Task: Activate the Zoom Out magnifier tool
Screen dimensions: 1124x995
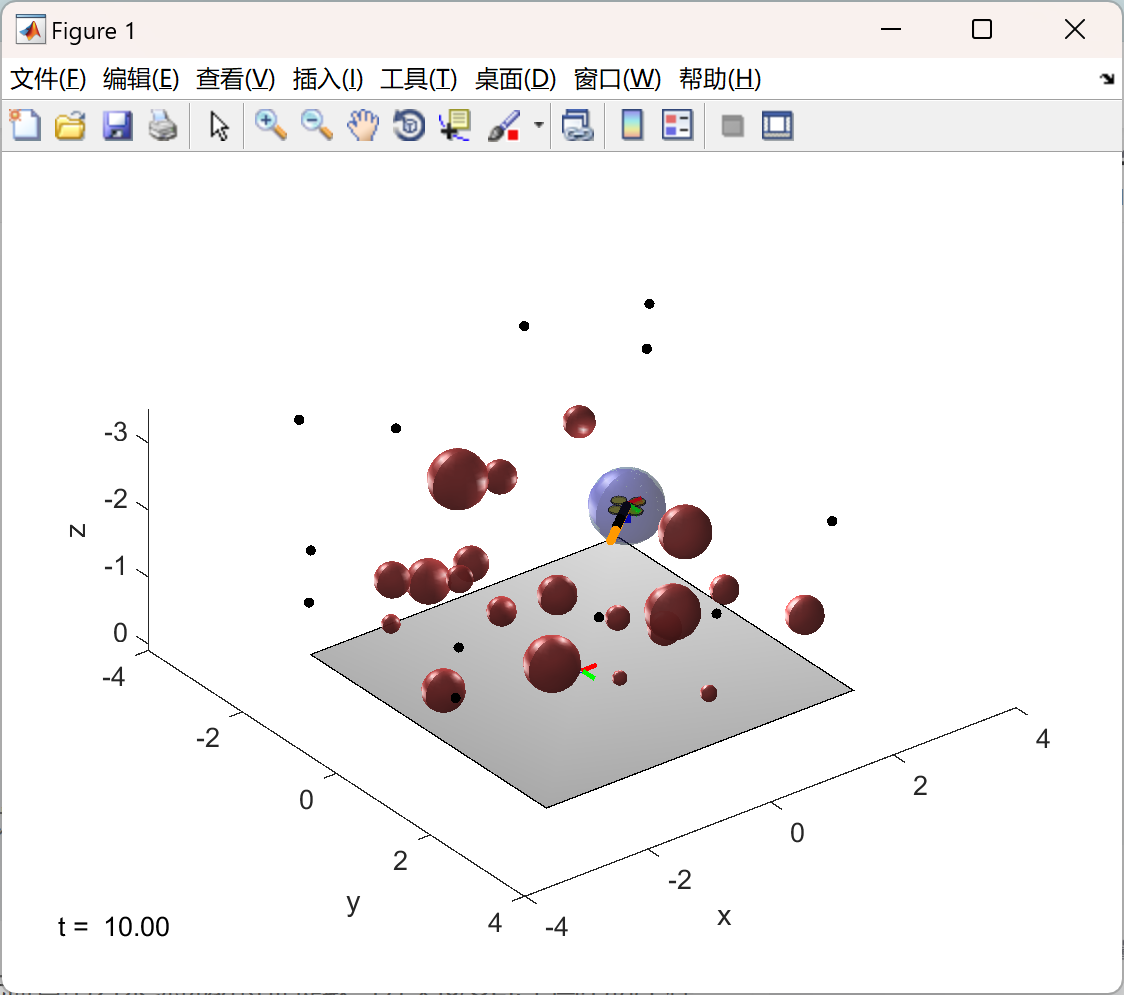Action: (x=317, y=125)
